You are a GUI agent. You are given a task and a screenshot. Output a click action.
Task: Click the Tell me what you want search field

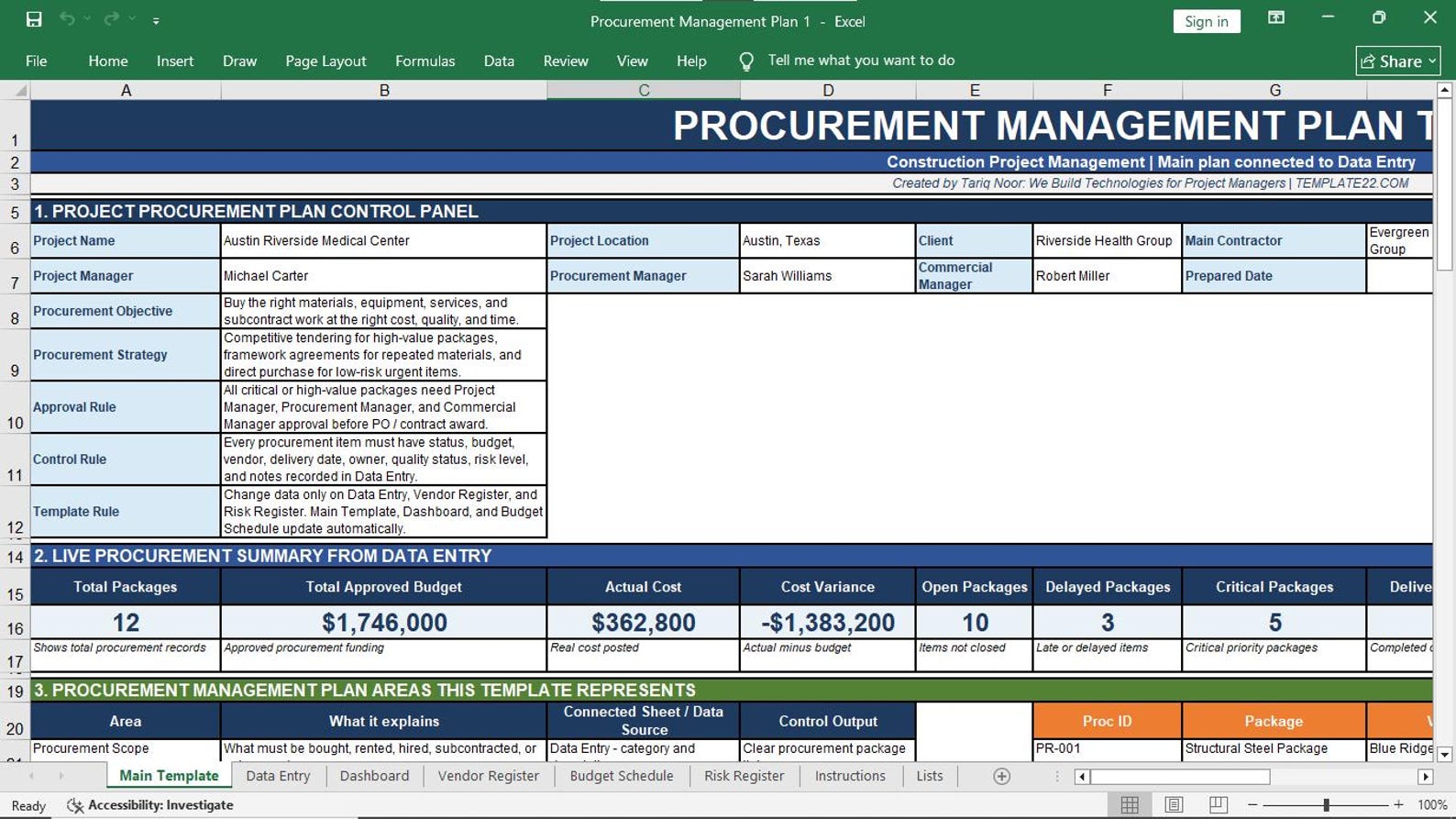[x=861, y=61]
